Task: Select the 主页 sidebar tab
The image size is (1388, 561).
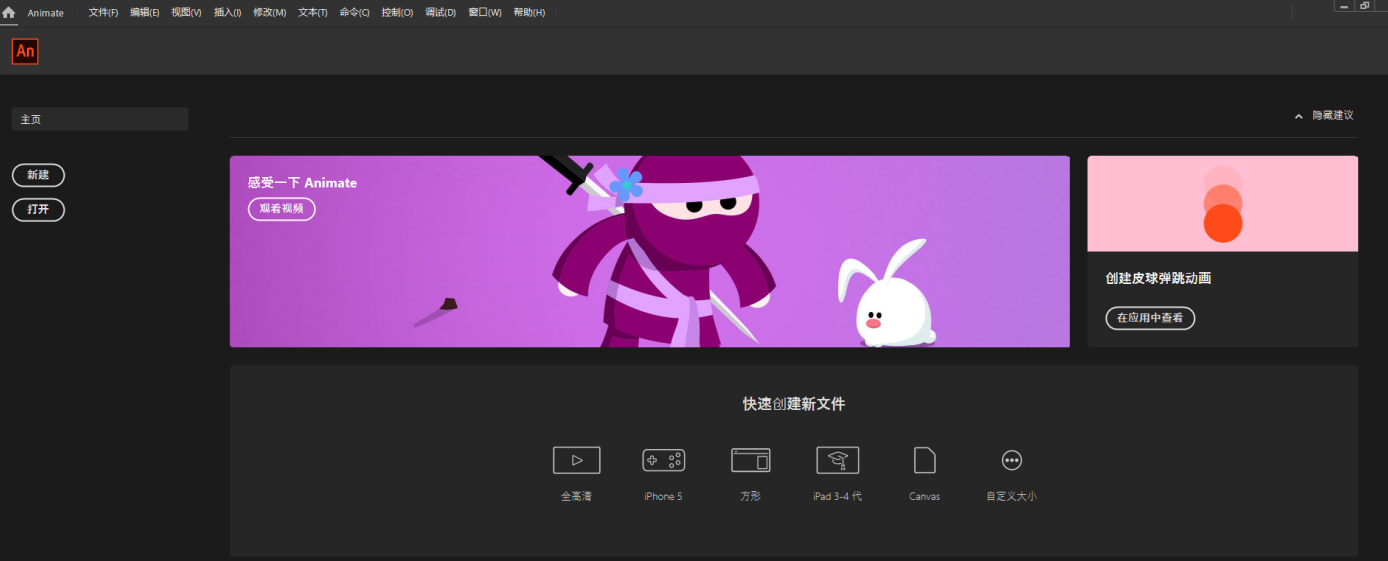Action: (100, 119)
